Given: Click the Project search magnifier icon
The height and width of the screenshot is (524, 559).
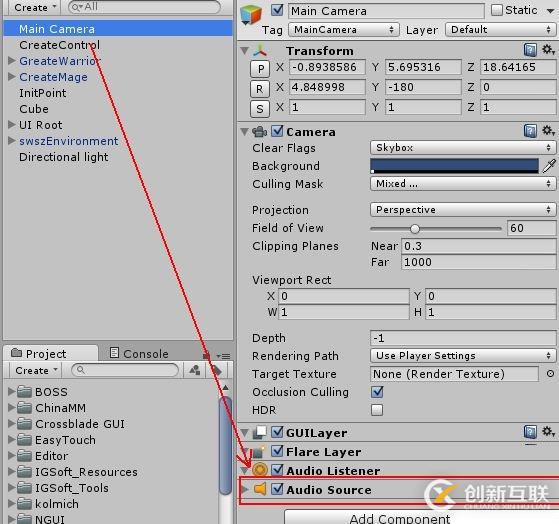Looking at the screenshot, I should click(x=81, y=370).
